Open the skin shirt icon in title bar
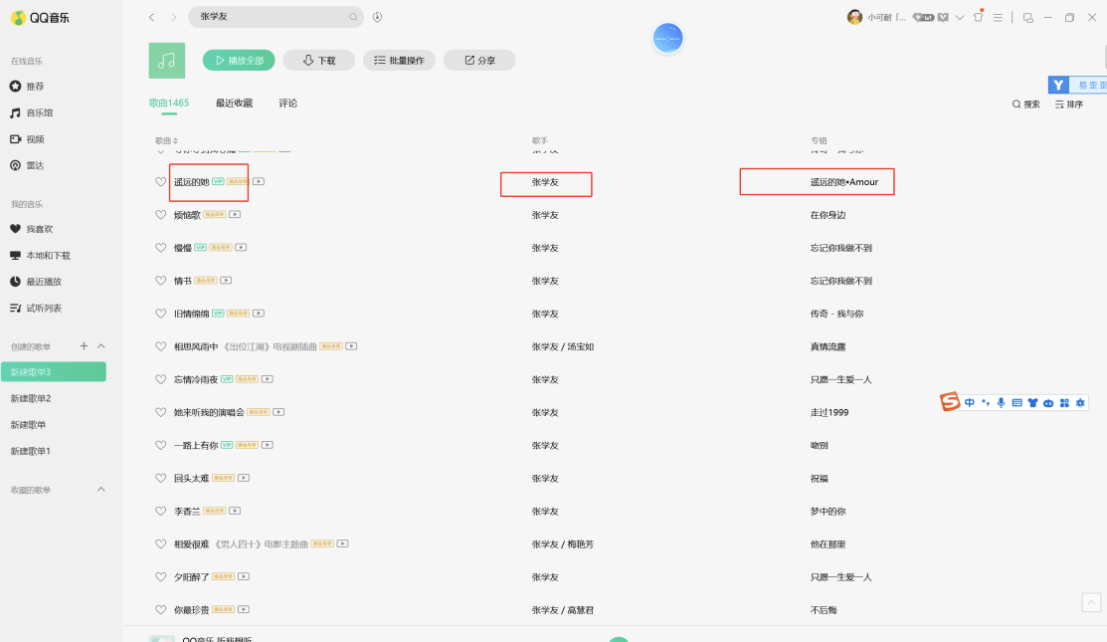The width and height of the screenshot is (1107, 642). [979, 17]
